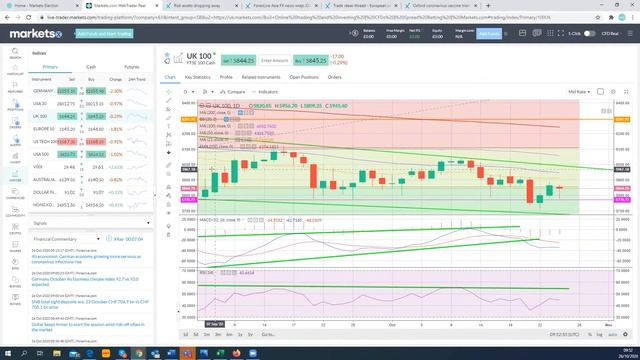This screenshot has height=360, width=640.
Task: Open chart settings gear at top right of chart
Action: 613,92
